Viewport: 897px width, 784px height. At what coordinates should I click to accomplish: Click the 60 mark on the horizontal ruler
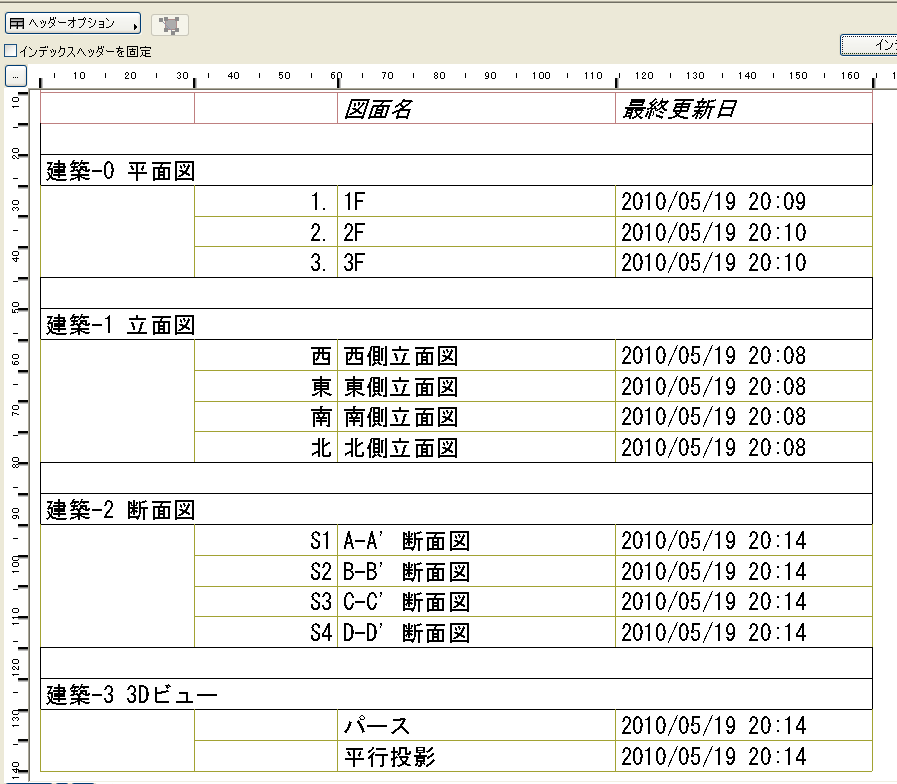(336, 74)
